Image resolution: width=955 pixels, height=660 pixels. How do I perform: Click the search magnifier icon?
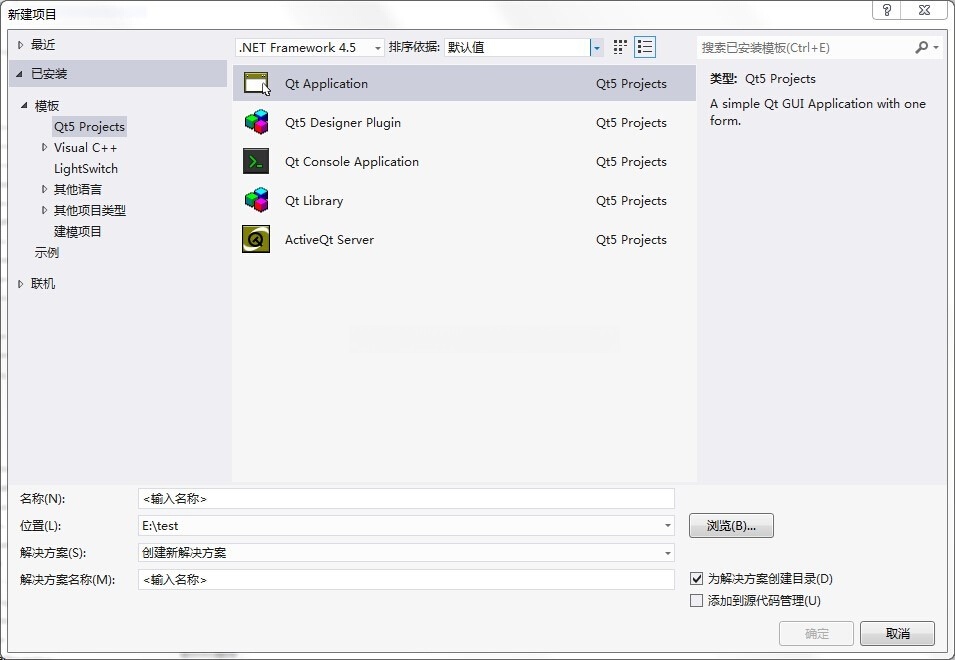[922, 47]
